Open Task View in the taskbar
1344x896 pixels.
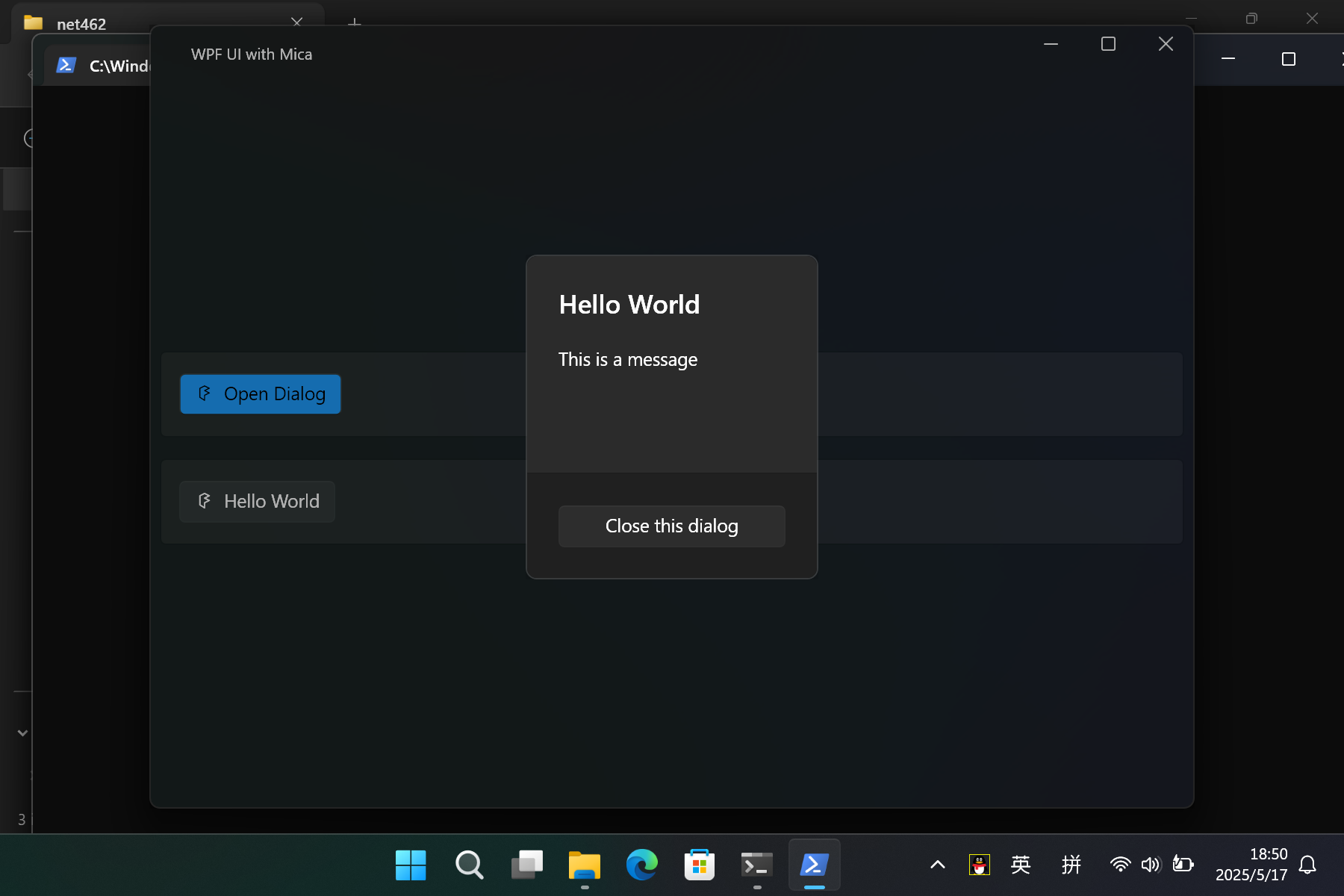click(x=526, y=865)
